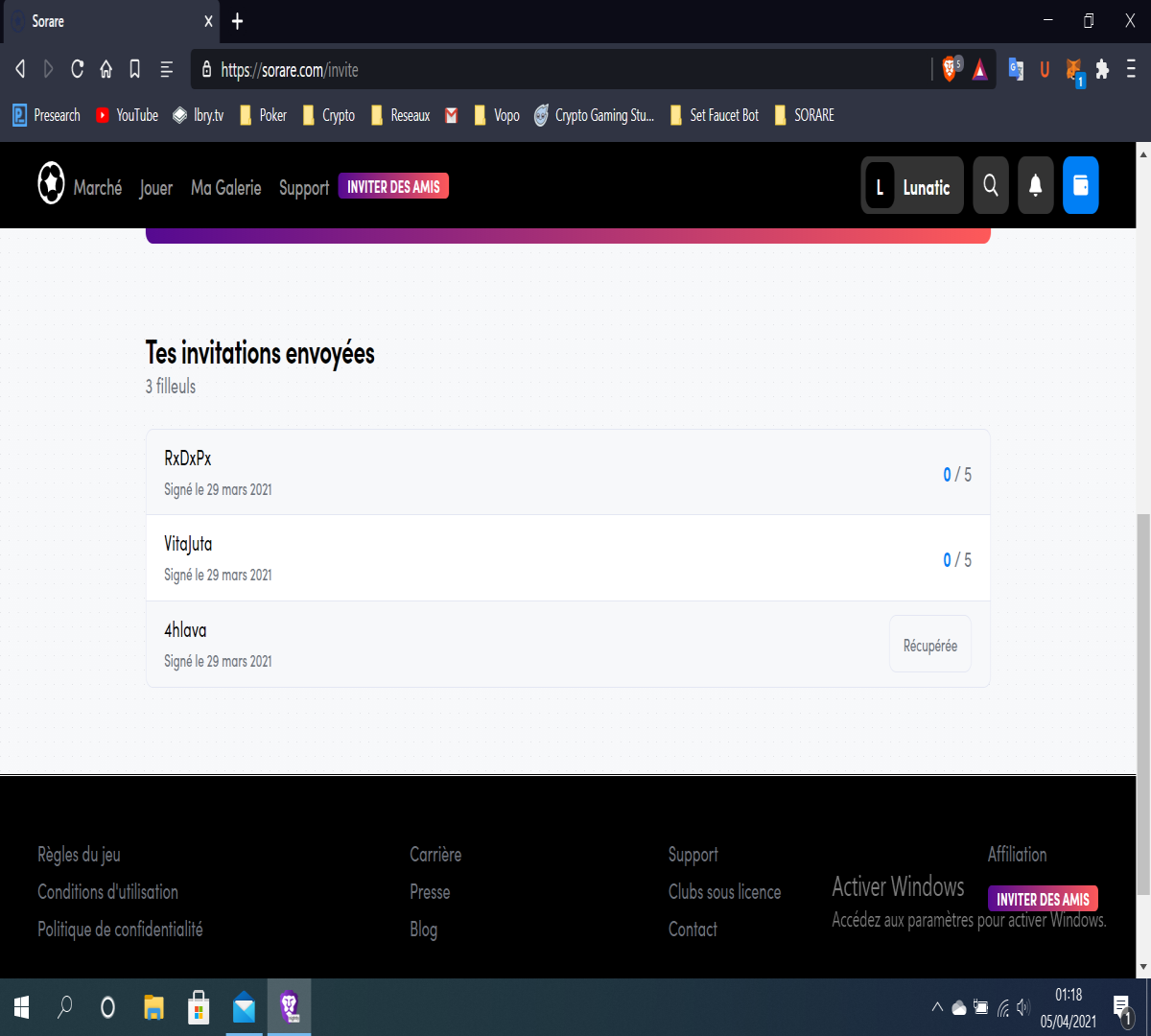Select the RxDxPx invitation row
This screenshot has width=1151, height=1036.
point(568,473)
